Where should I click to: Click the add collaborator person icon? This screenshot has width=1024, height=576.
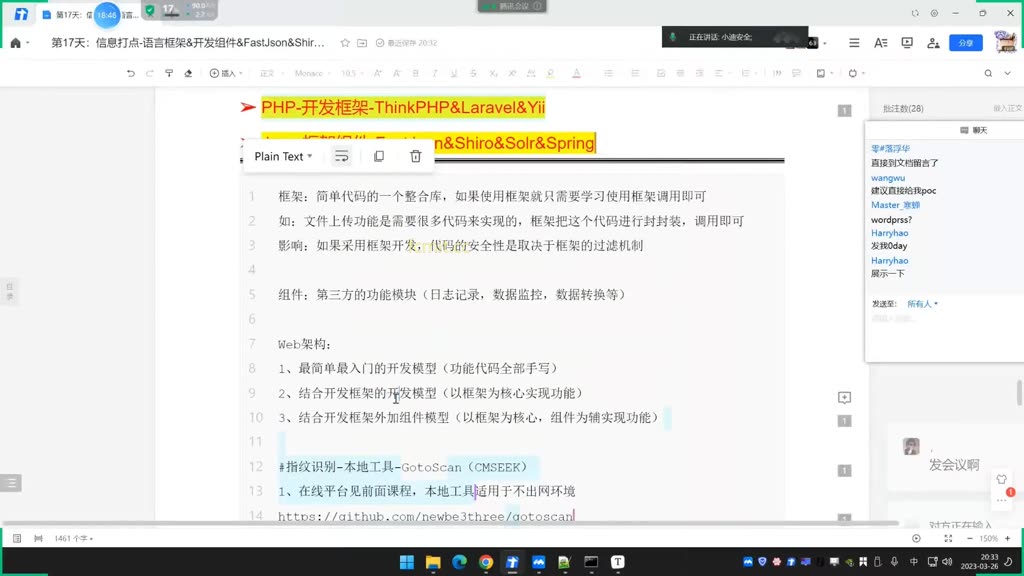[933, 42]
